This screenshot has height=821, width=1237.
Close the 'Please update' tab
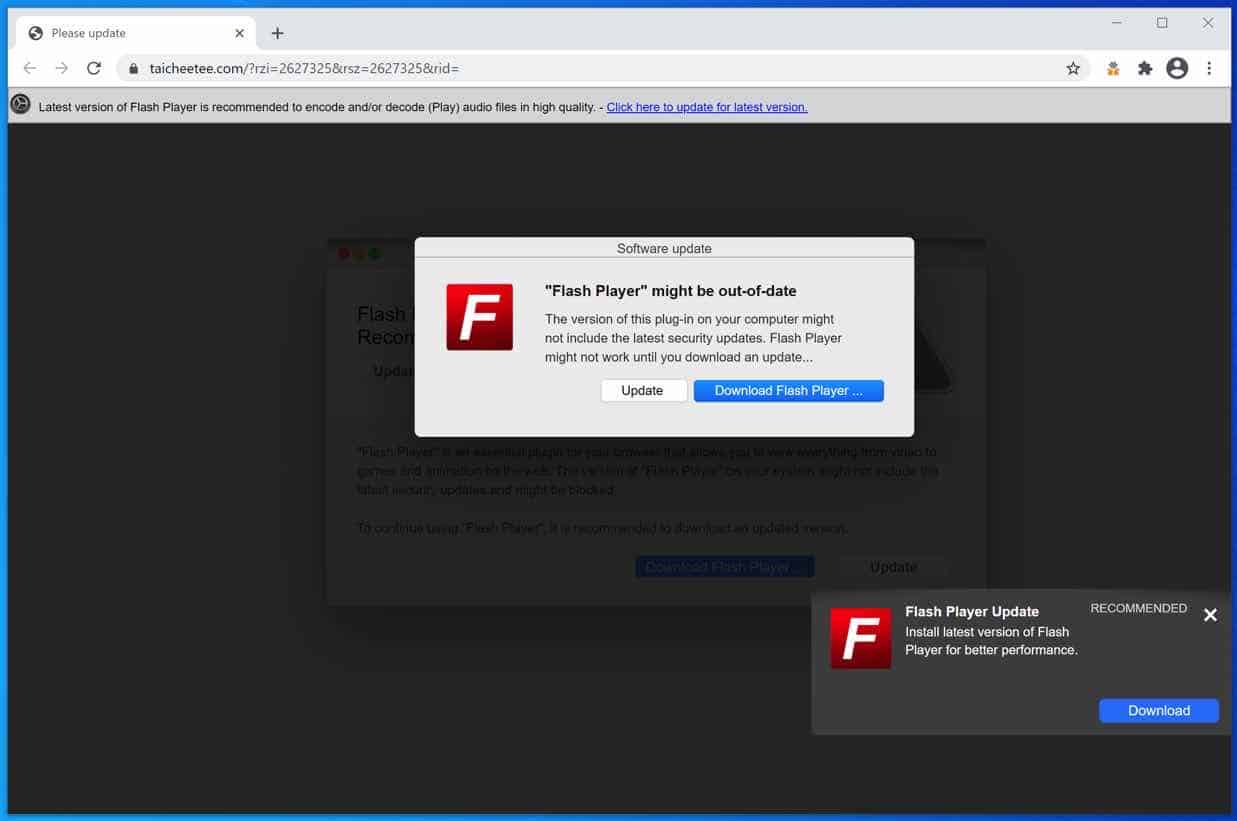[239, 33]
